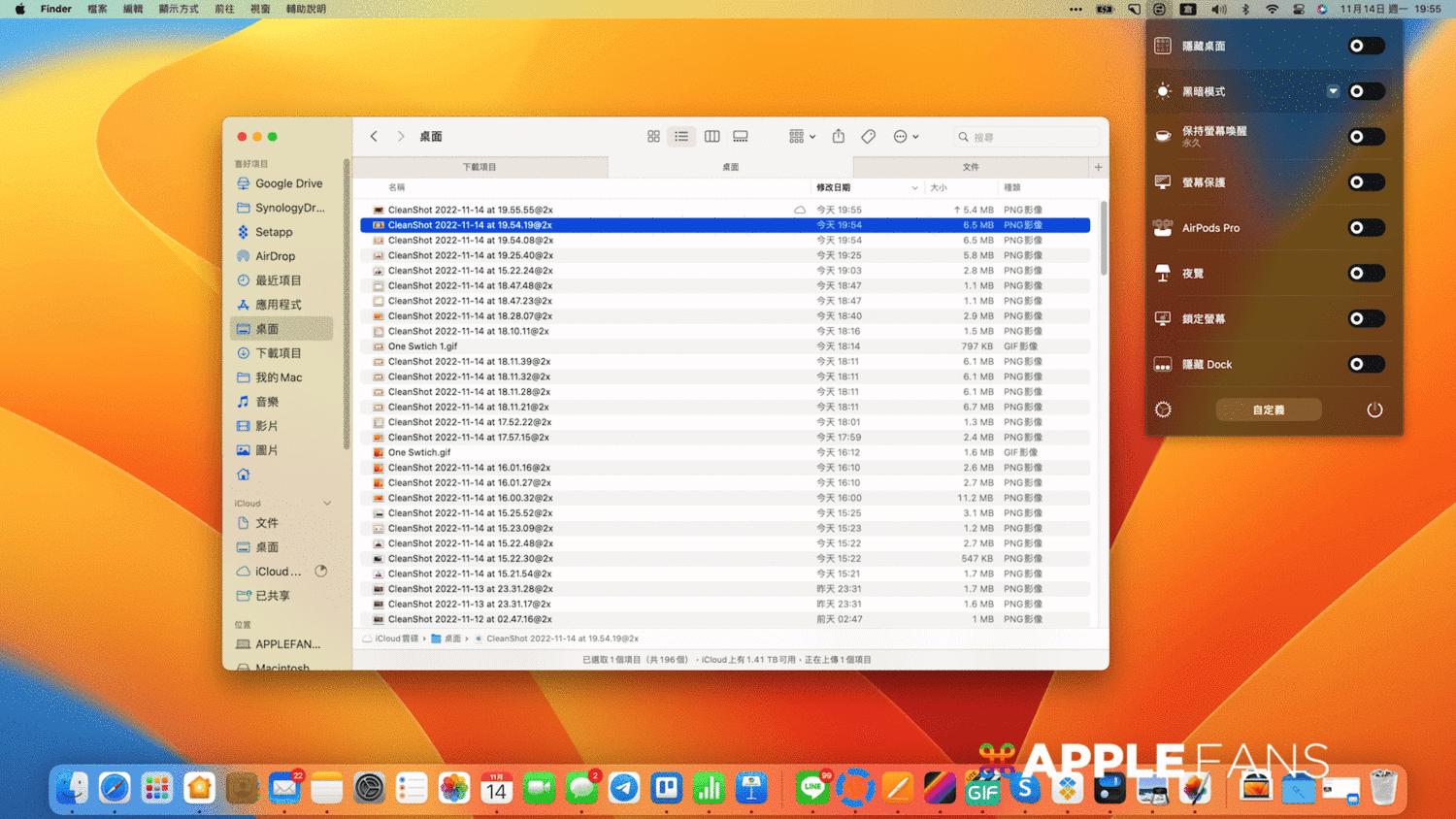The height and width of the screenshot is (819, 1456).
Task: Switch Finder to icon grid view
Action: (653, 137)
